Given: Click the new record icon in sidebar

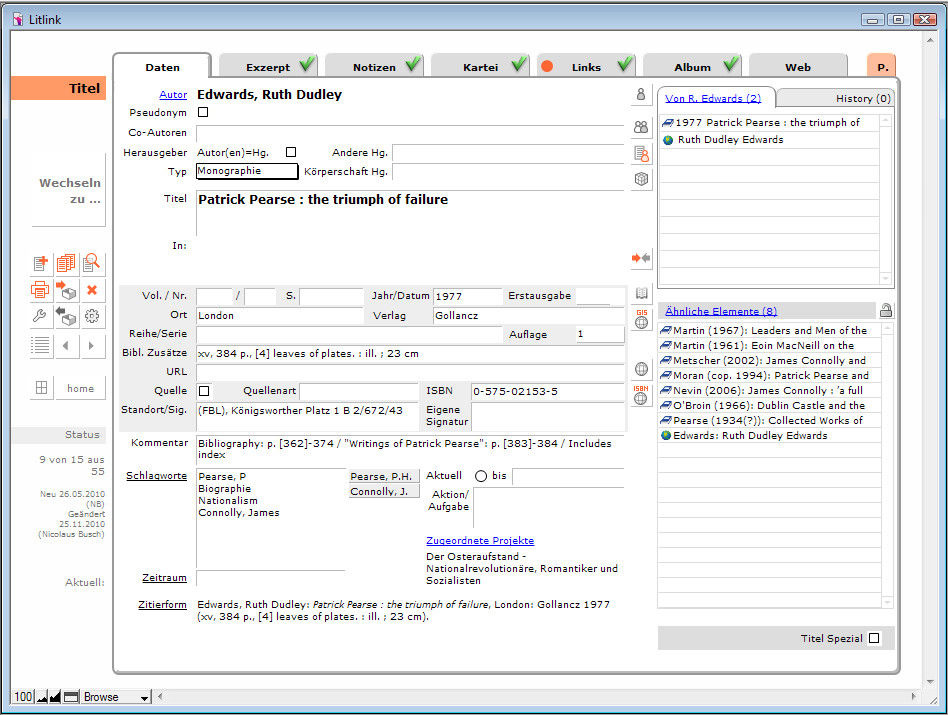Looking at the screenshot, I should pyautogui.click(x=41, y=264).
